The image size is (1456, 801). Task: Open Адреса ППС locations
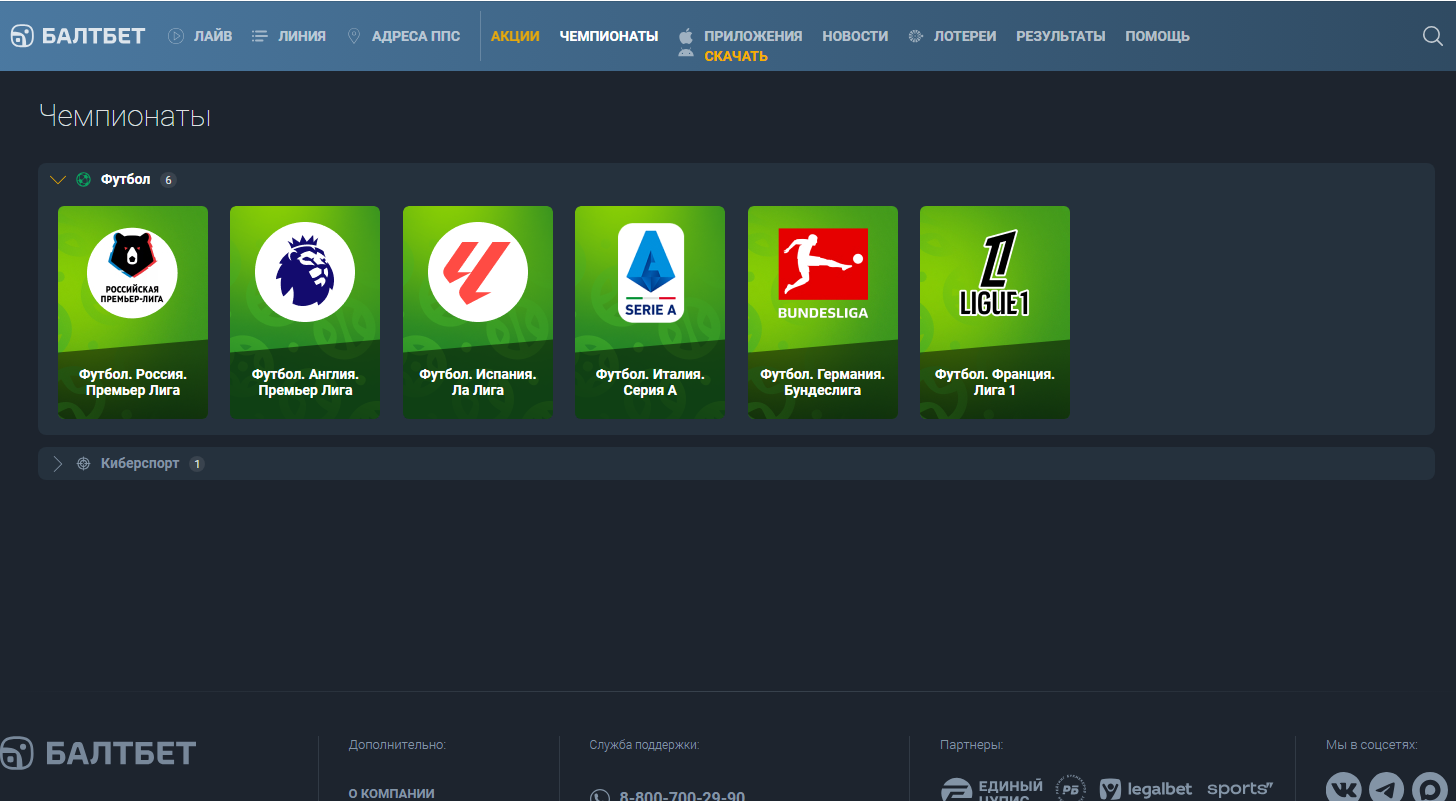point(404,36)
